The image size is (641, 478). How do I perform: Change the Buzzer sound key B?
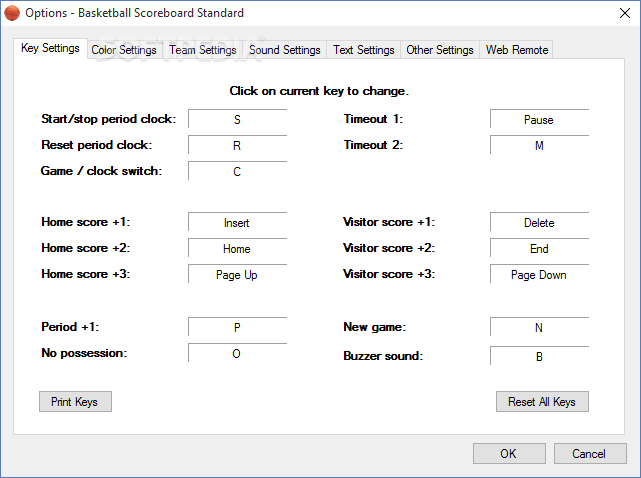tap(540, 356)
